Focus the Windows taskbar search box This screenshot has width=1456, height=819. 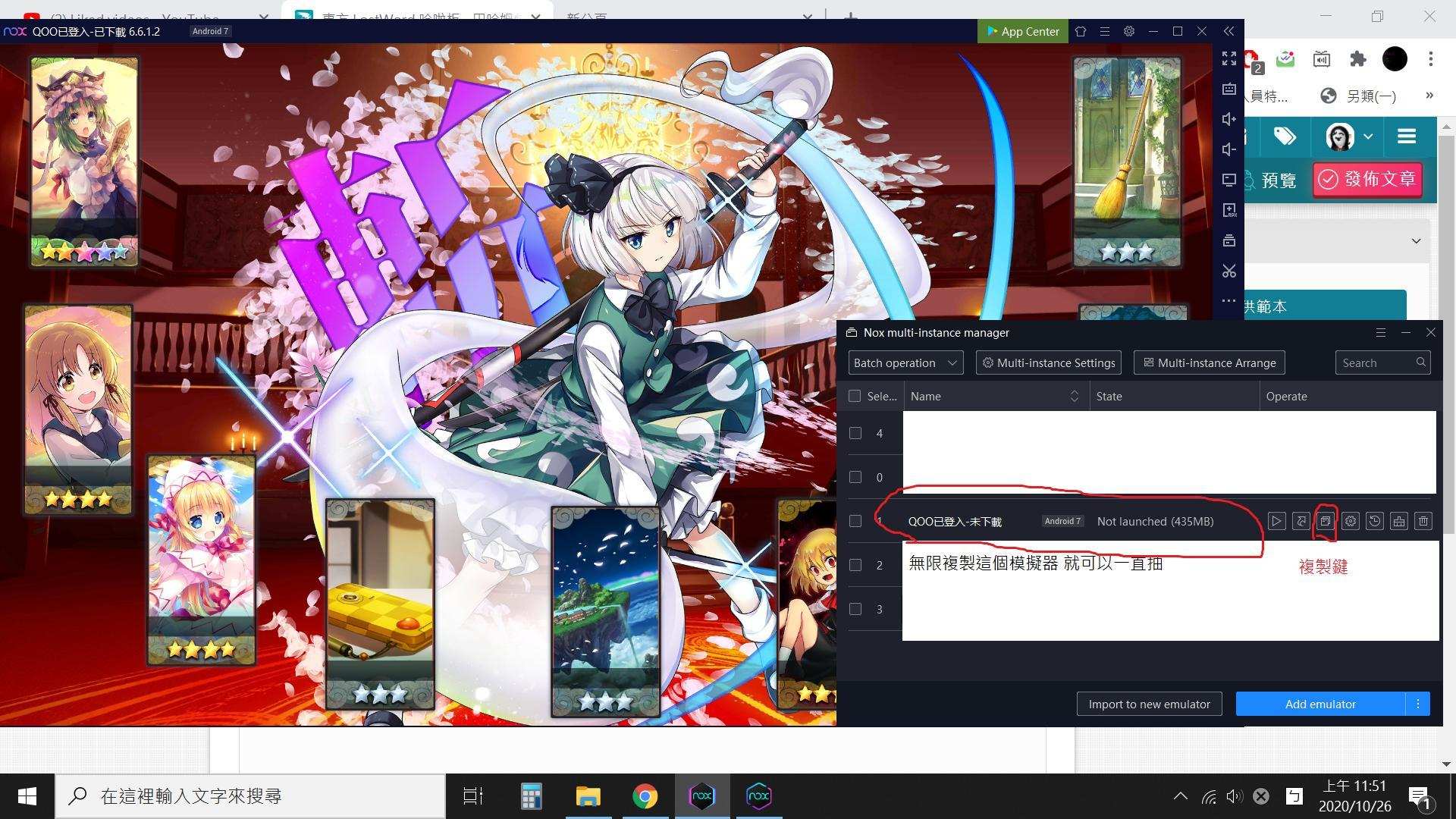250,796
